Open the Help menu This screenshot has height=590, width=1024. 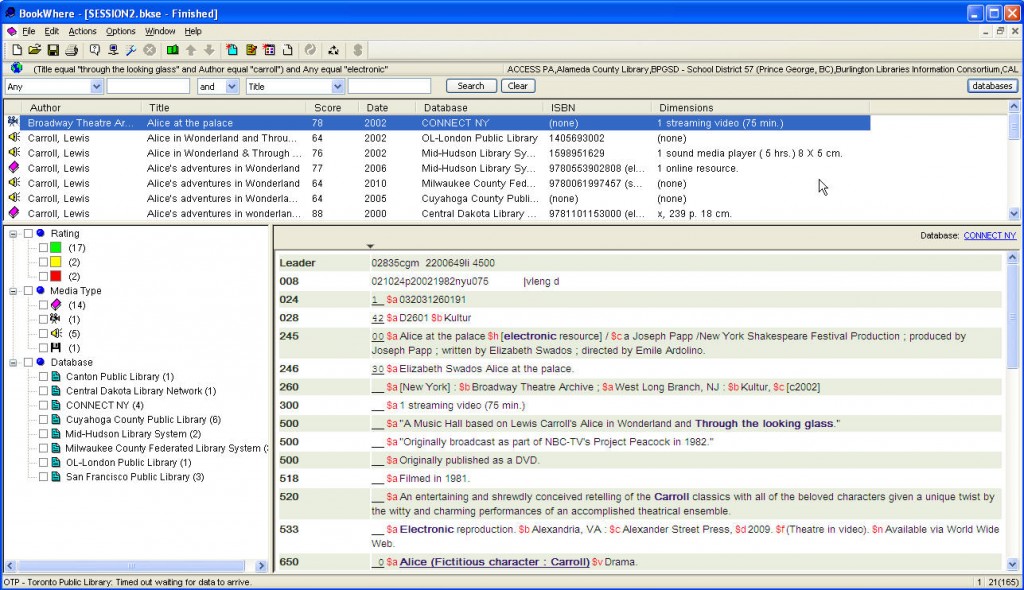[193, 31]
